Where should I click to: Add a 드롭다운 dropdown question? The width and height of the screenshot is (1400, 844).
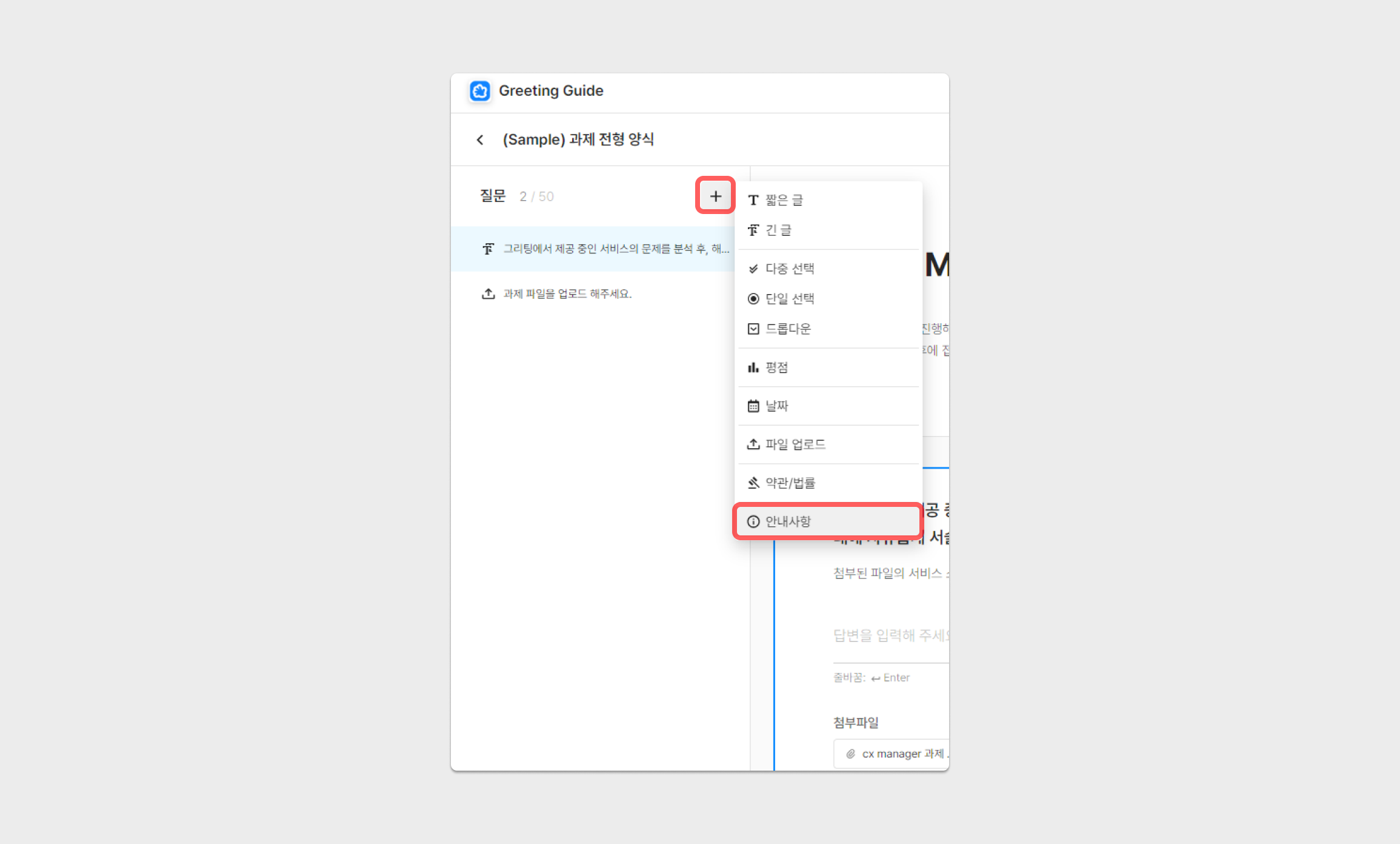point(787,329)
